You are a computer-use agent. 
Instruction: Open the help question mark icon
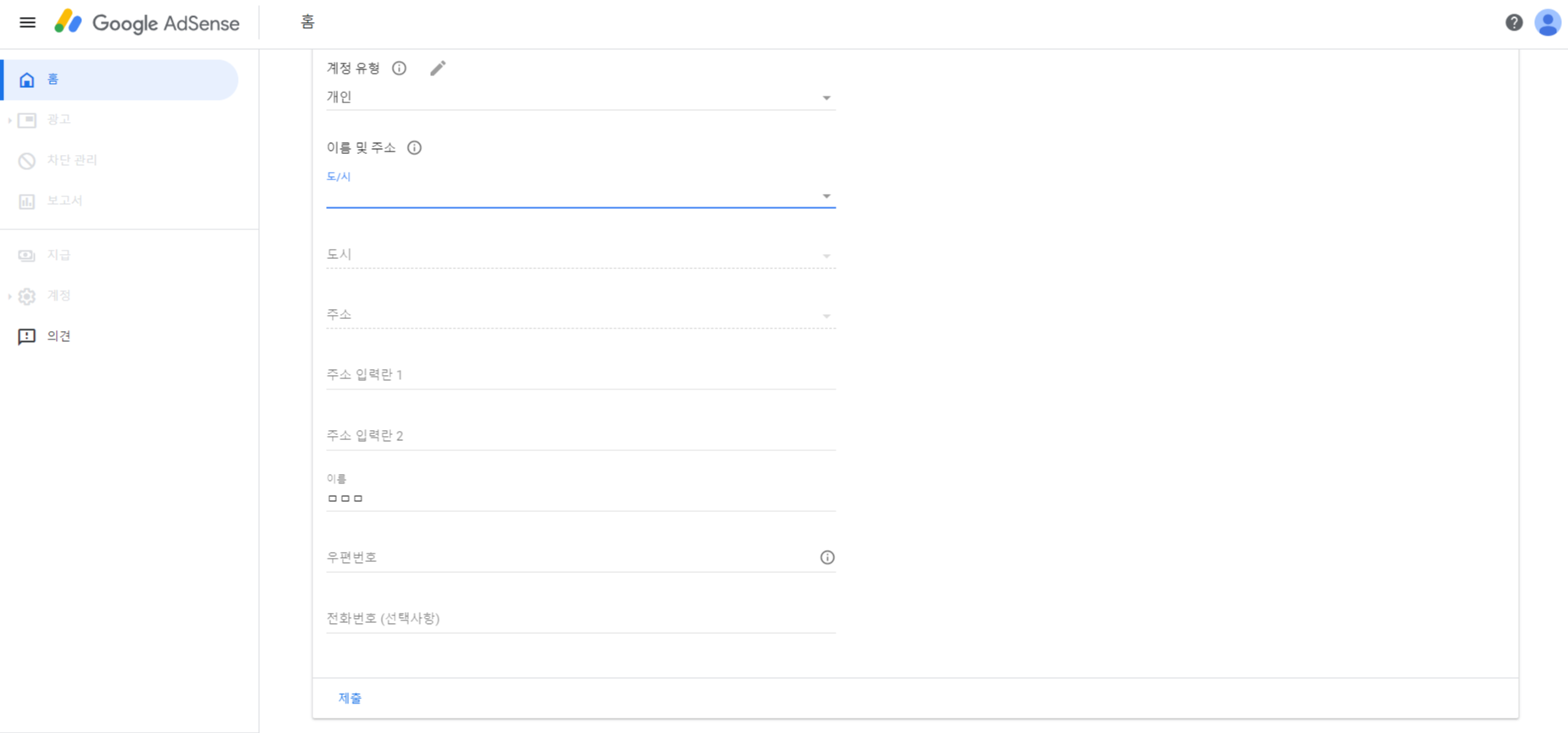1514,23
